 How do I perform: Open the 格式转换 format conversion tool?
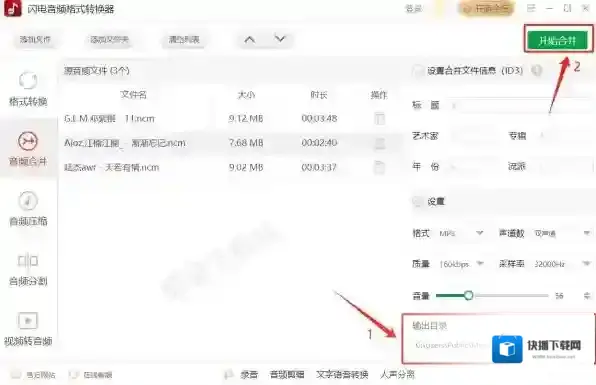click(x=28, y=89)
